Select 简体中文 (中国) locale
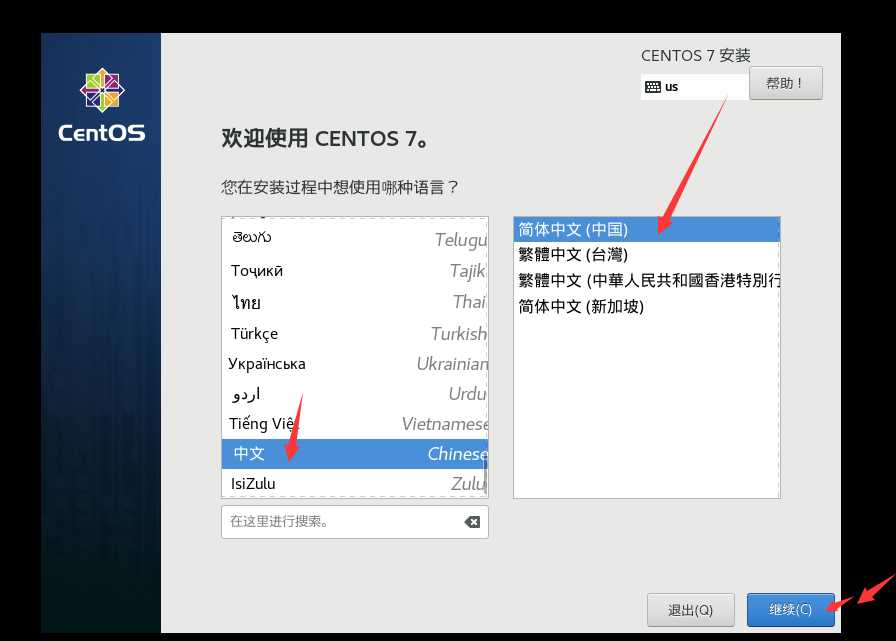 600,229
